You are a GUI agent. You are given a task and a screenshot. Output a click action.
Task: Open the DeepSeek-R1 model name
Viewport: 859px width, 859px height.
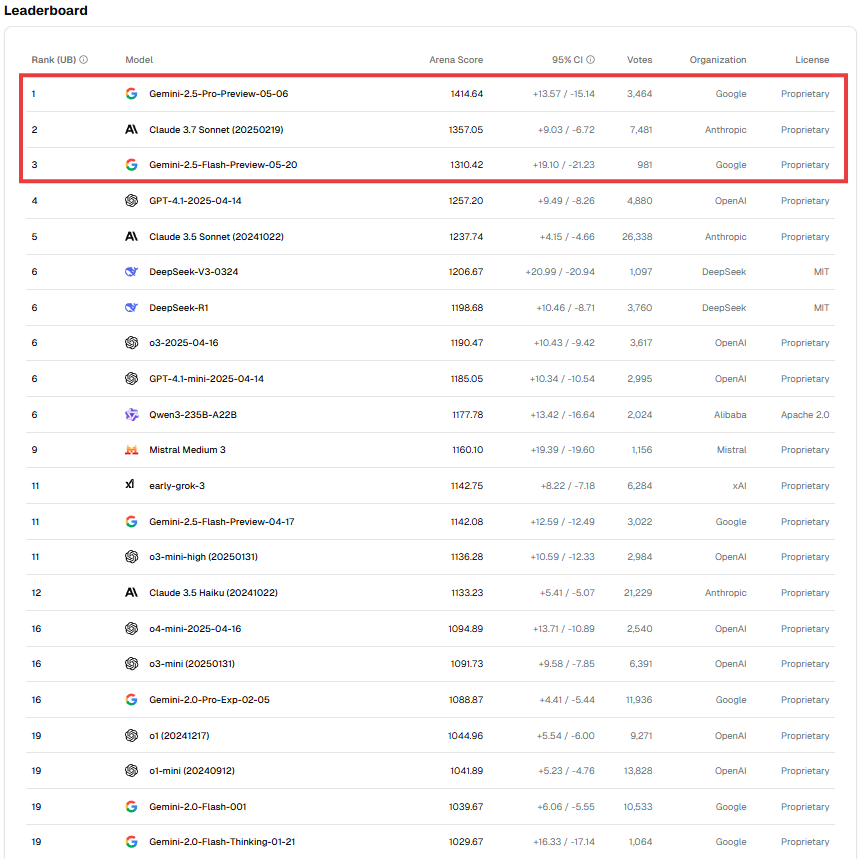[179, 308]
